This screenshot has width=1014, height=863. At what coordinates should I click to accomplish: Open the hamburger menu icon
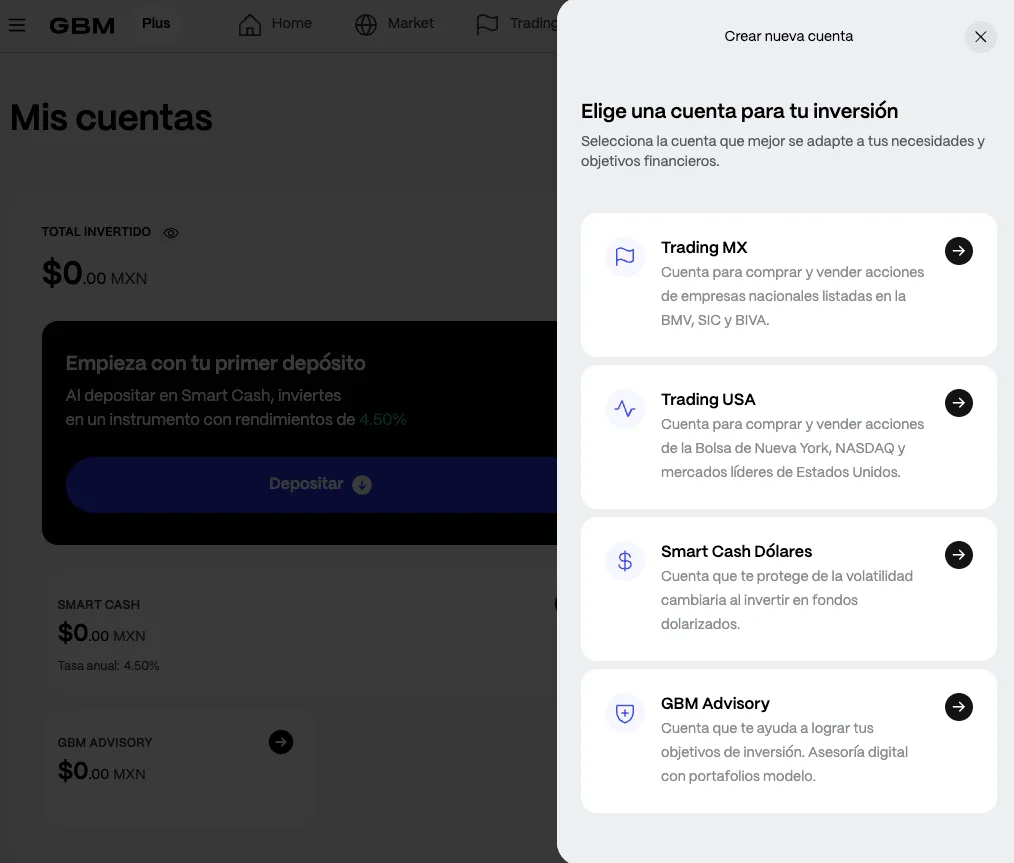tap(17, 25)
